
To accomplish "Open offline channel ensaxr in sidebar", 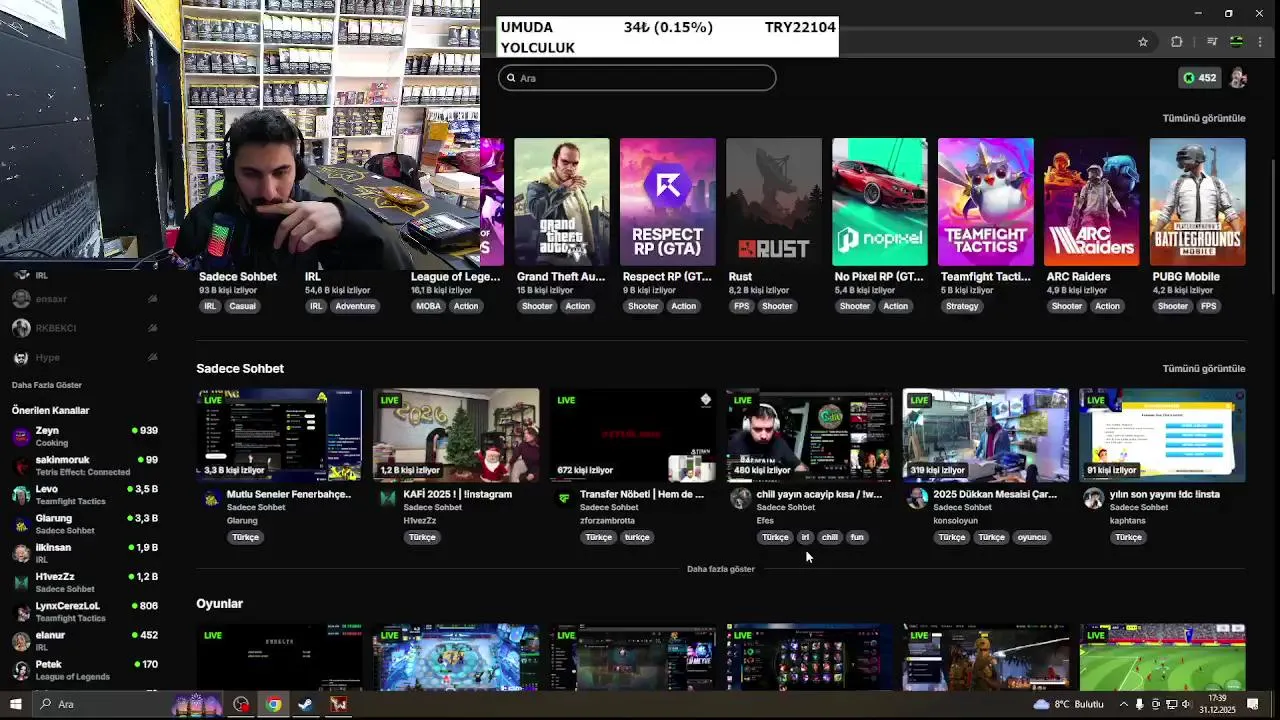I will coord(85,299).
